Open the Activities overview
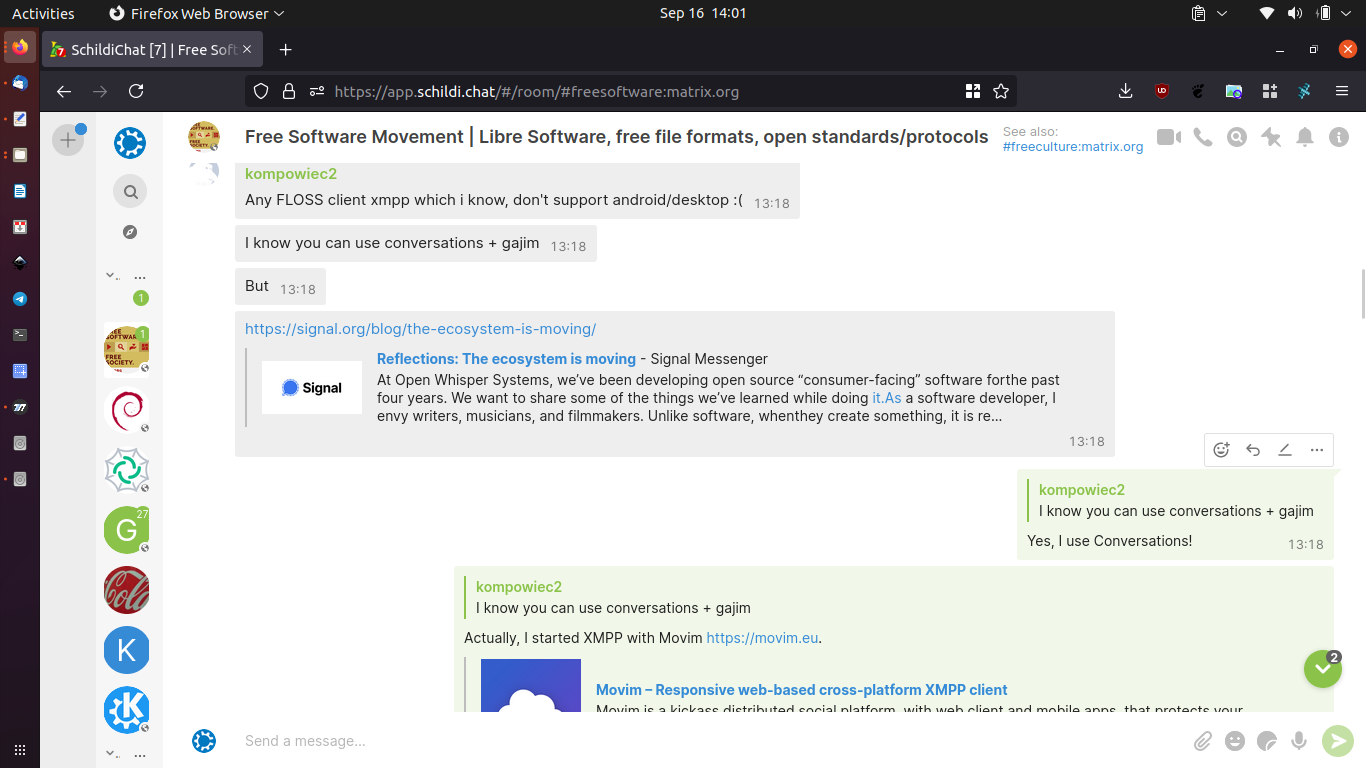This screenshot has width=1366, height=768. click(x=43, y=13)
